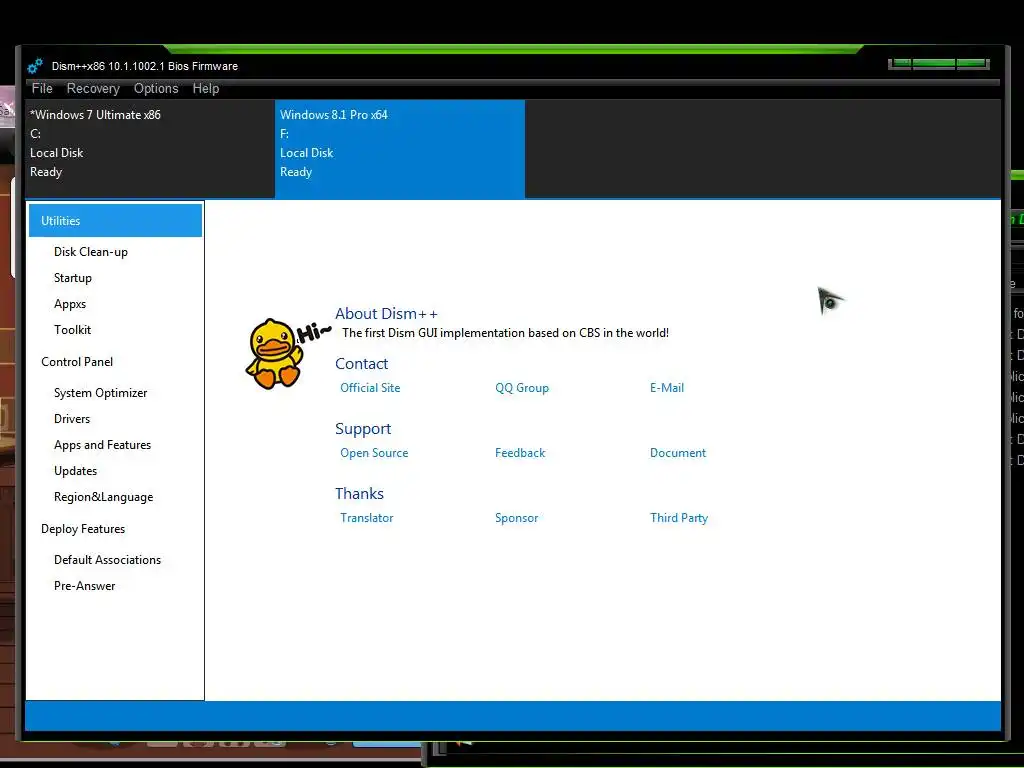Select the Control Panel category header

[x=77, y=362]
